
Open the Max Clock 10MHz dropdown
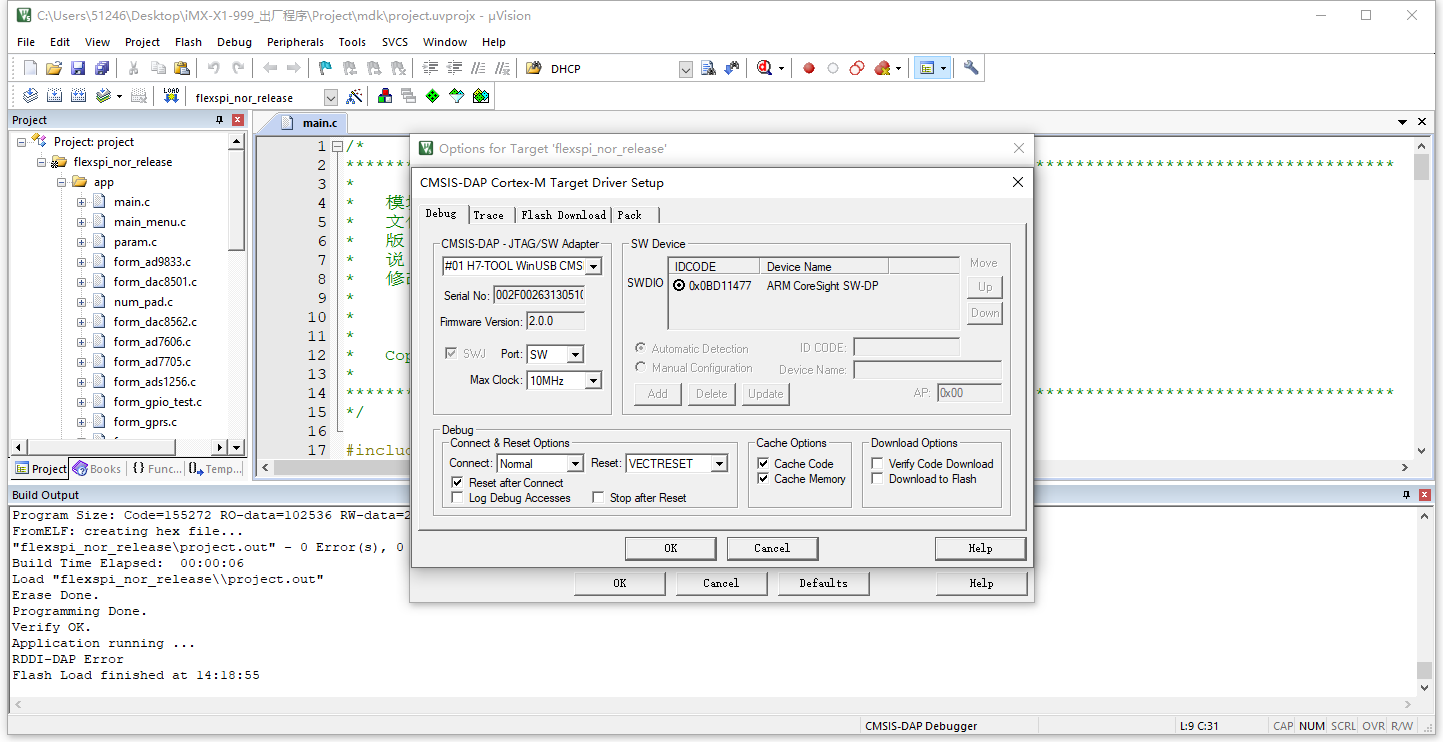593,381
